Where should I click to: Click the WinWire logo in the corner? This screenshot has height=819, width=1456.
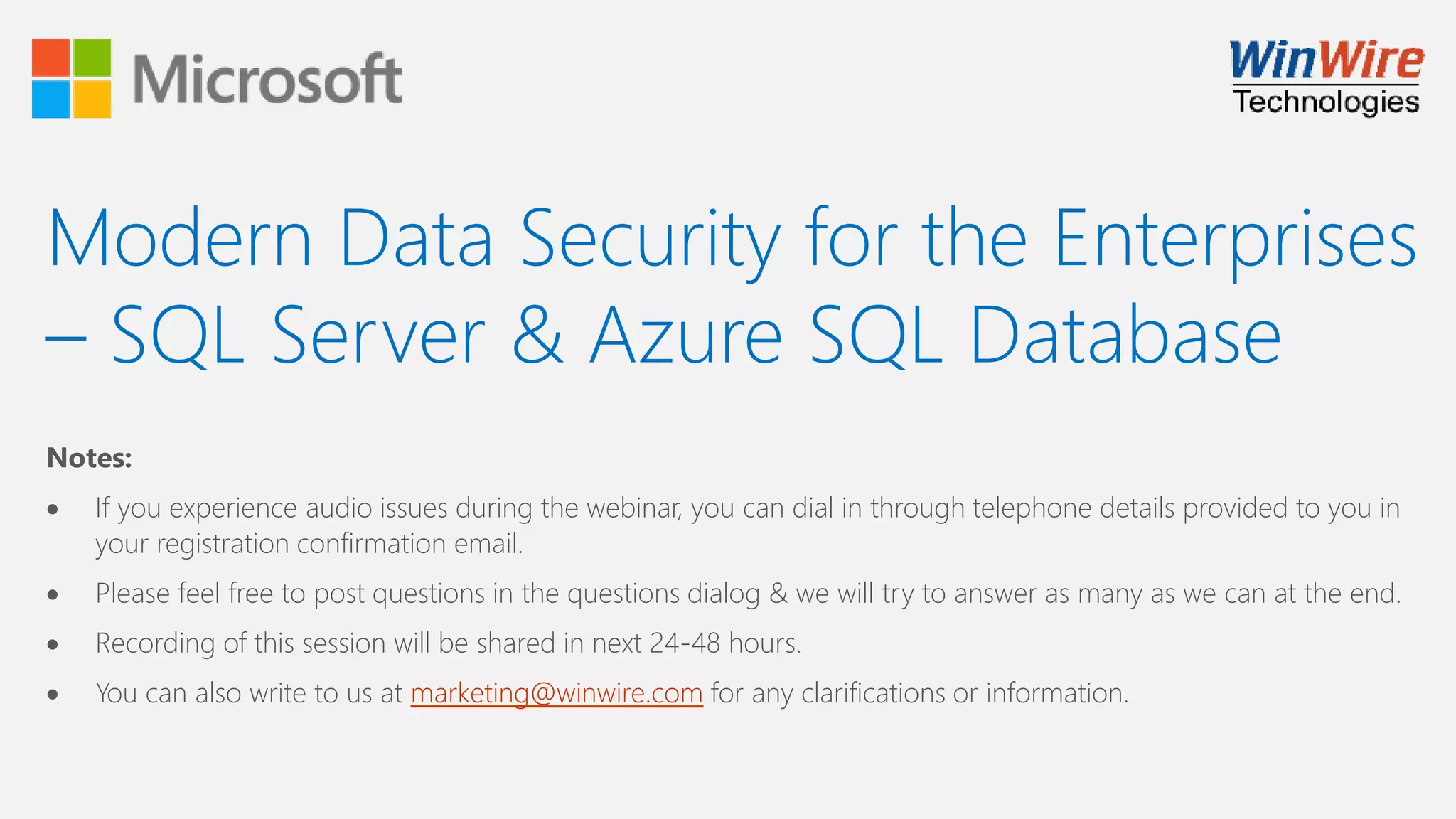point(1327,60)
